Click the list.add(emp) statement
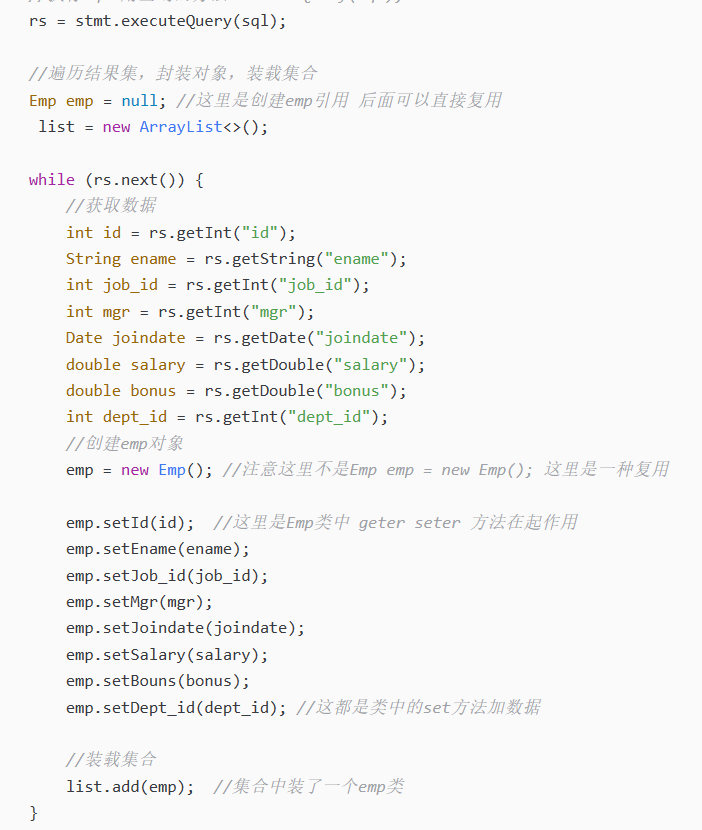This screenshot has height=830, width=702. 130,787
